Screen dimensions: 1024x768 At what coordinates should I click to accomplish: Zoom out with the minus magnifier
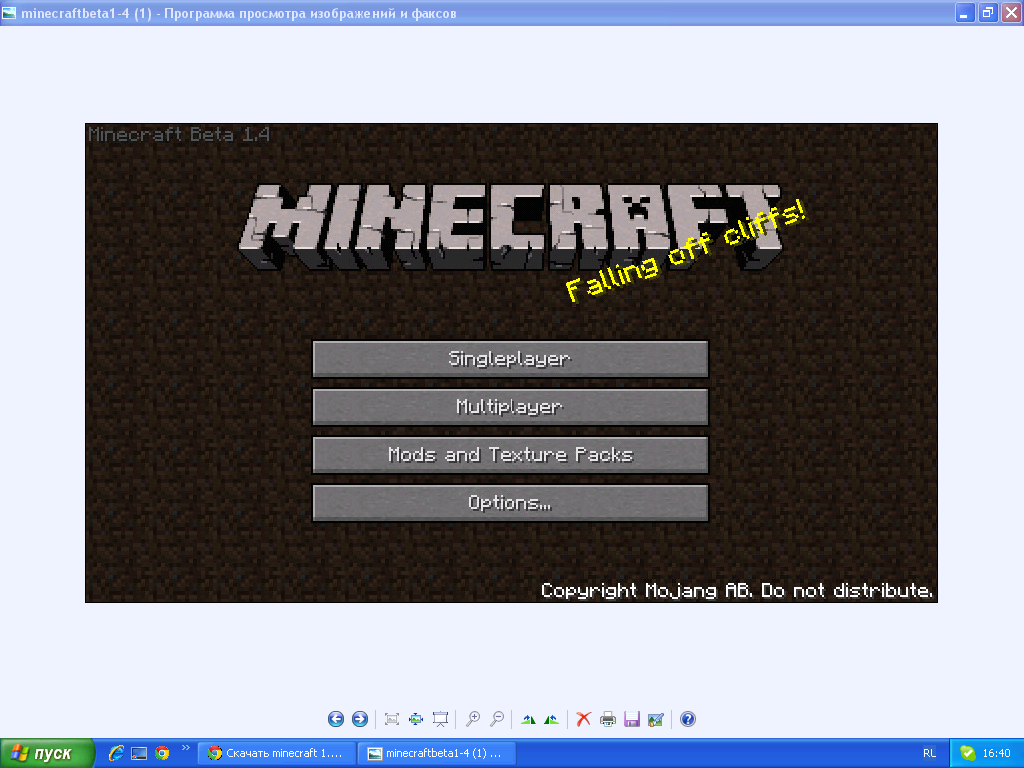tap(497, 719)
